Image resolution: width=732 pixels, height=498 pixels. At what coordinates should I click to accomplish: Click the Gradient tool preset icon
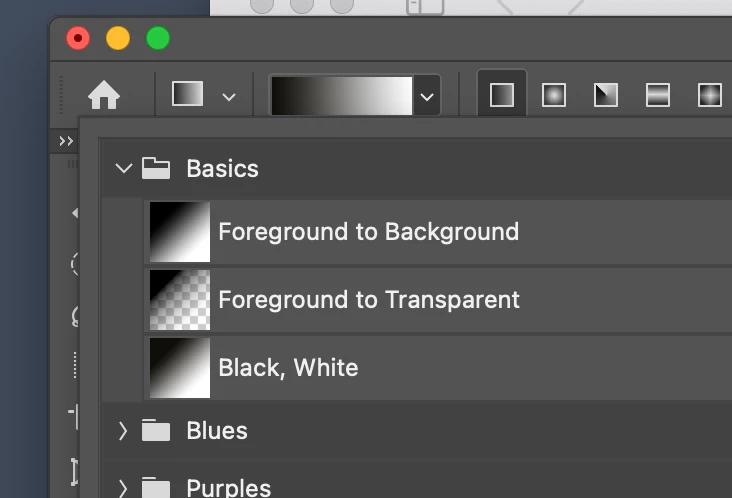pos(188,94)
